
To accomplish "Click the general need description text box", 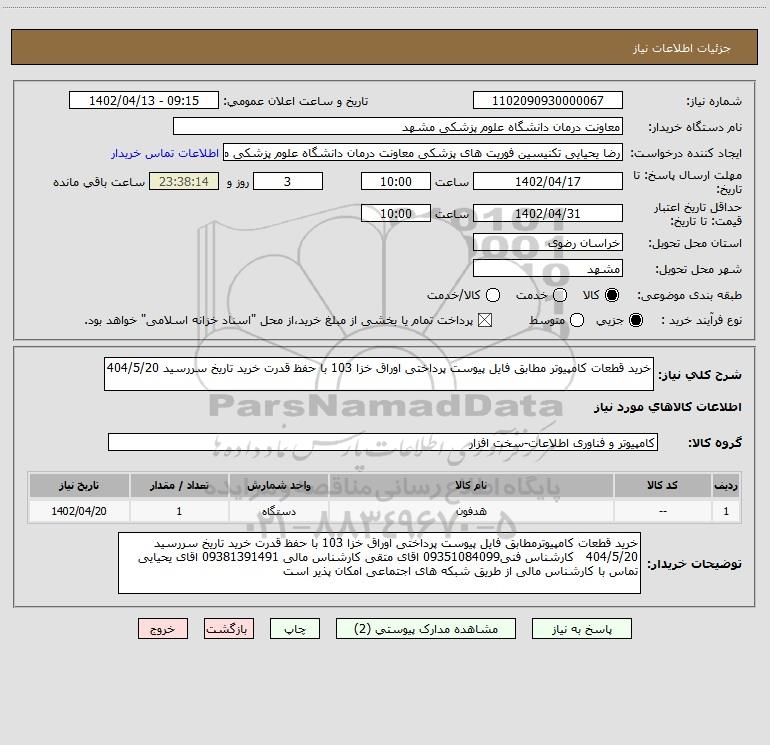I will coord(379,374).
